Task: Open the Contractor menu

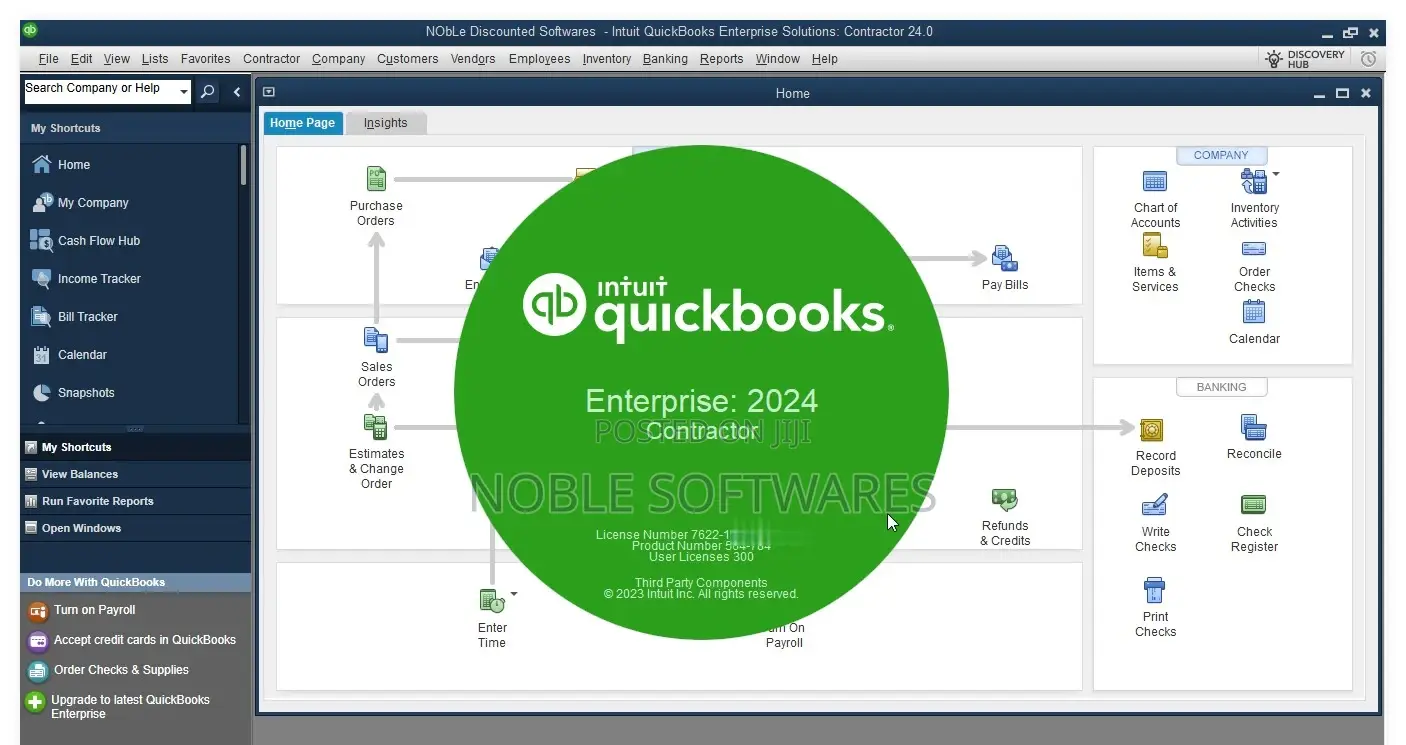Action: click(271, 59)
